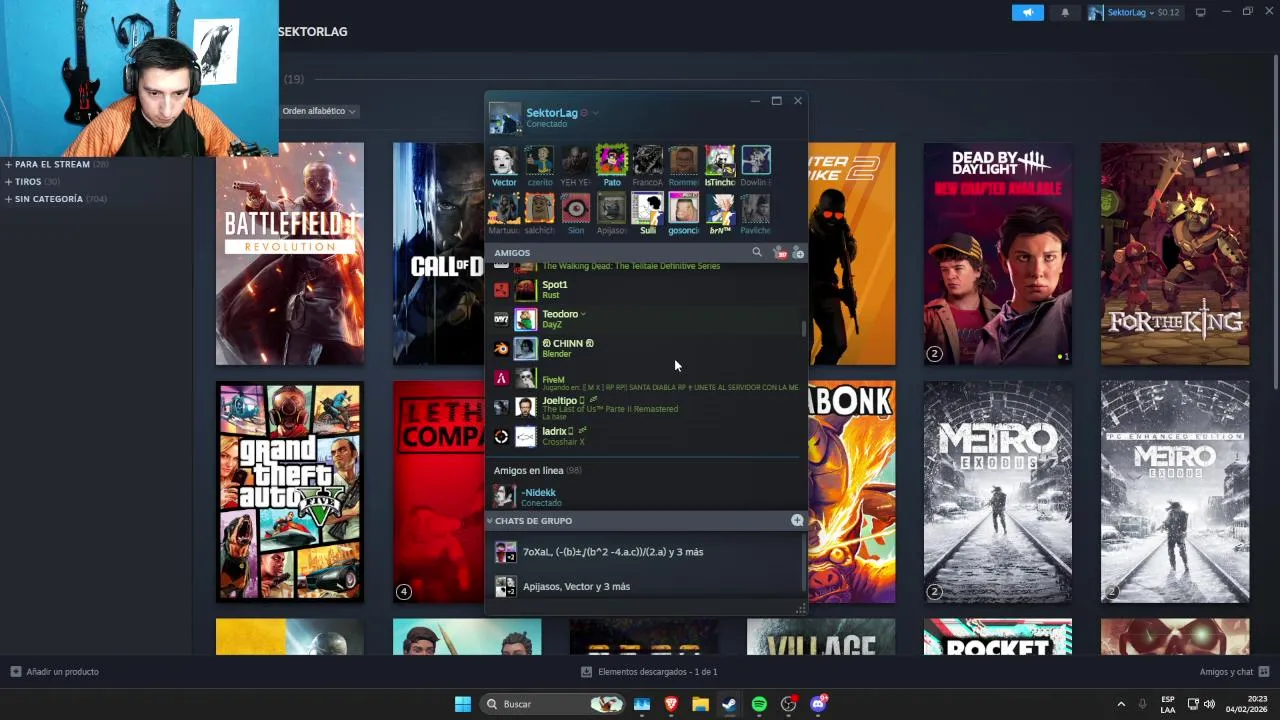The image size is (1280, 720).
Task: Open chat with -Nidekk
Action: 646,496
